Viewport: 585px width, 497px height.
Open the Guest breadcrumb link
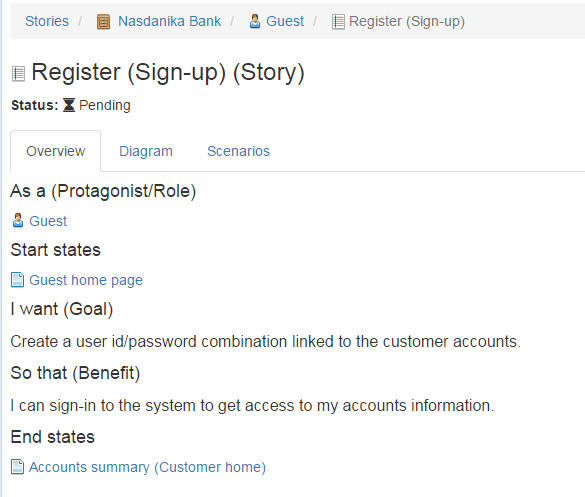(285, 21)
